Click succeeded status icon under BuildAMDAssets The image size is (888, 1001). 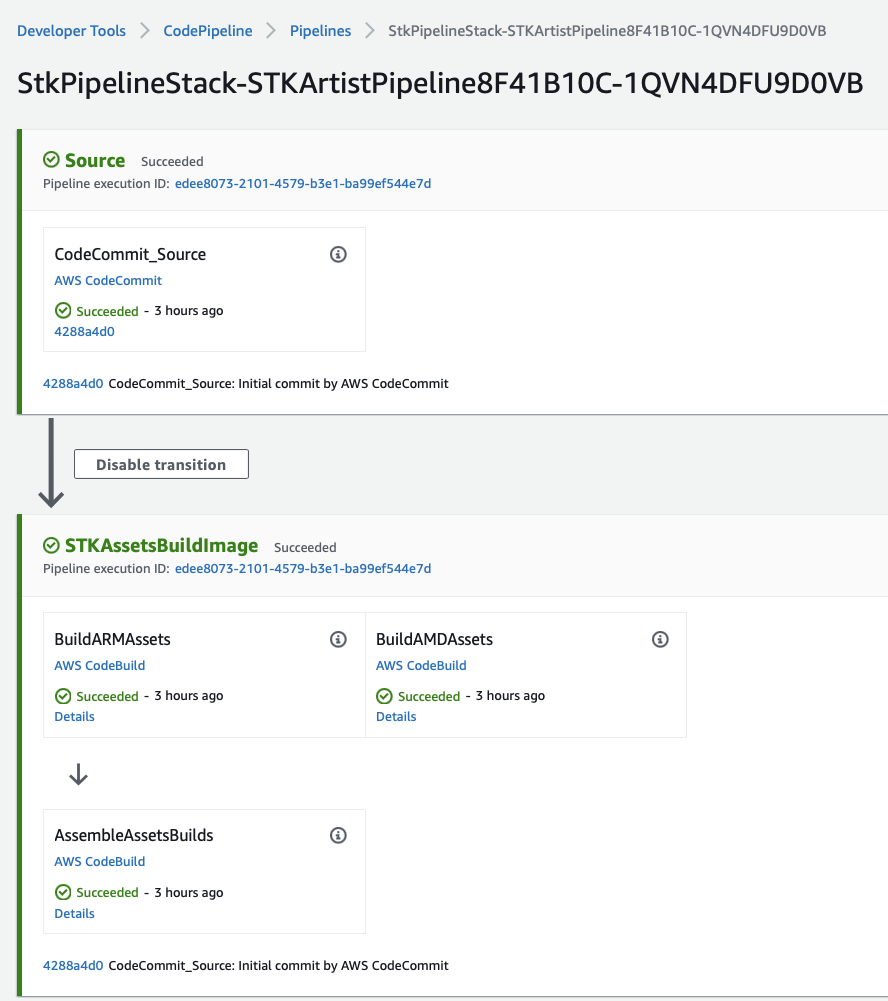[384, 696]
